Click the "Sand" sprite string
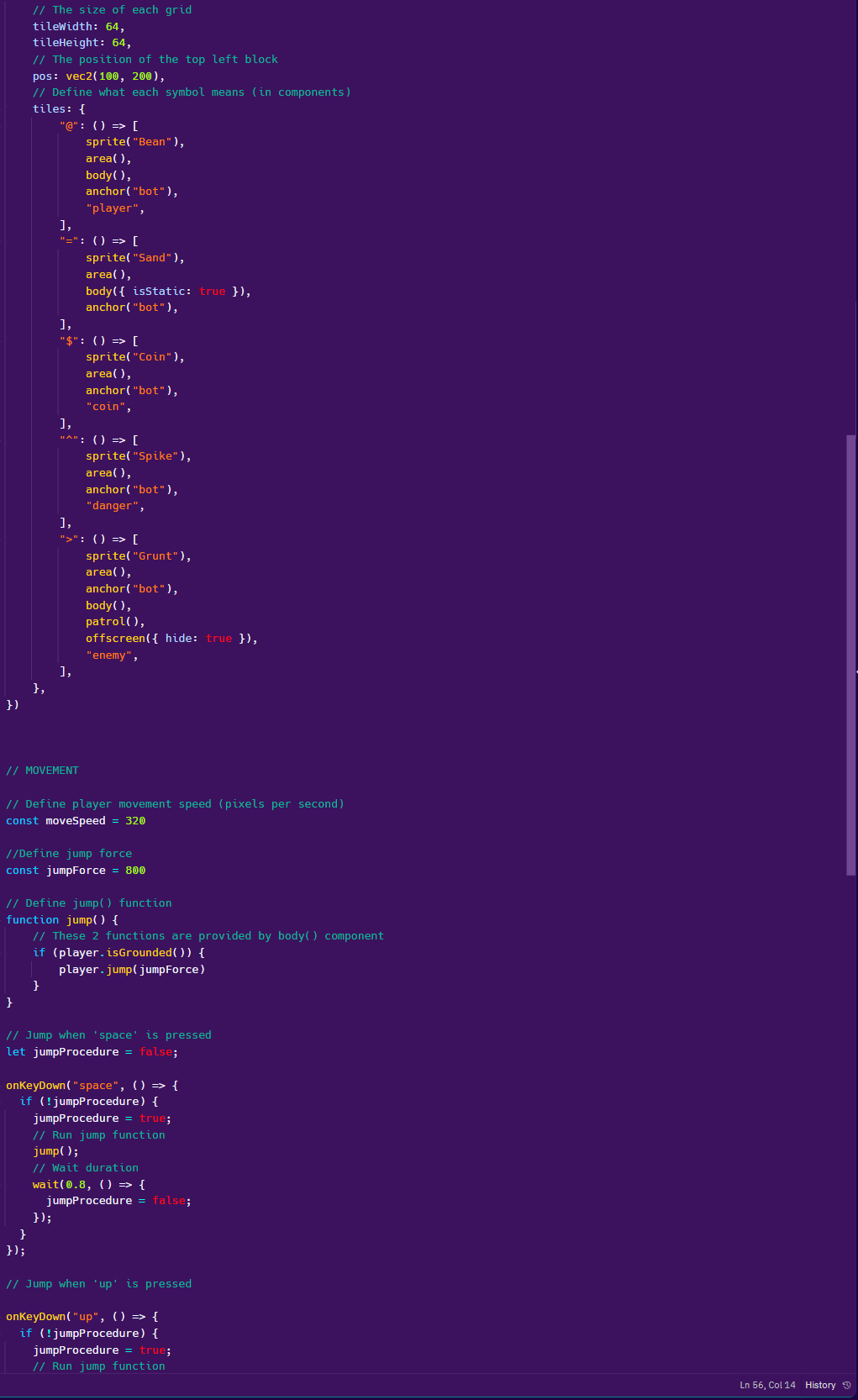 point(151,258)
